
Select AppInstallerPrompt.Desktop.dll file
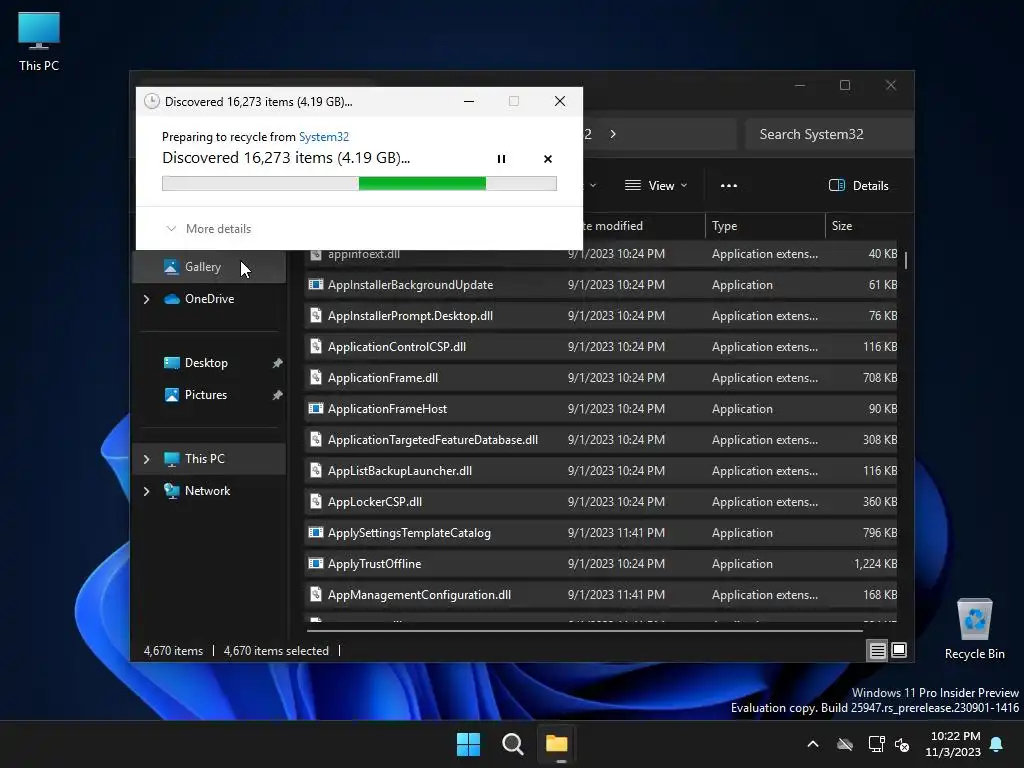point(601,316)
